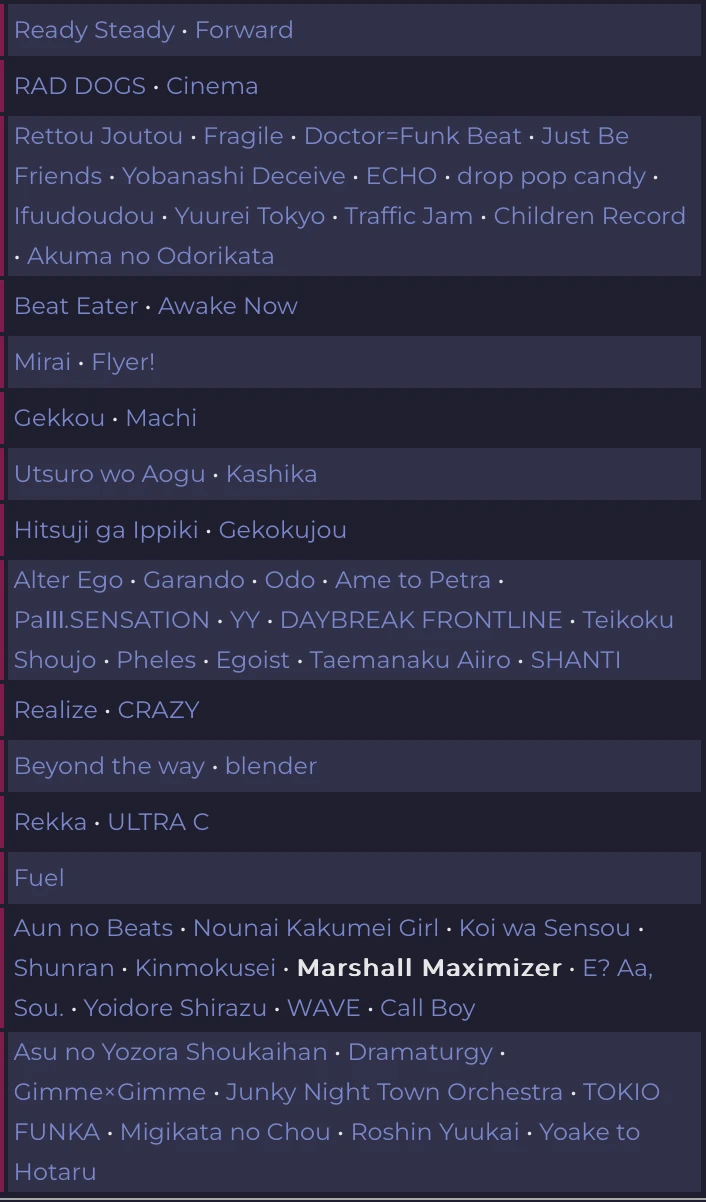Click the Utsuro wo Aogu link
The image size is (706, 1202).
coord(109,474)
